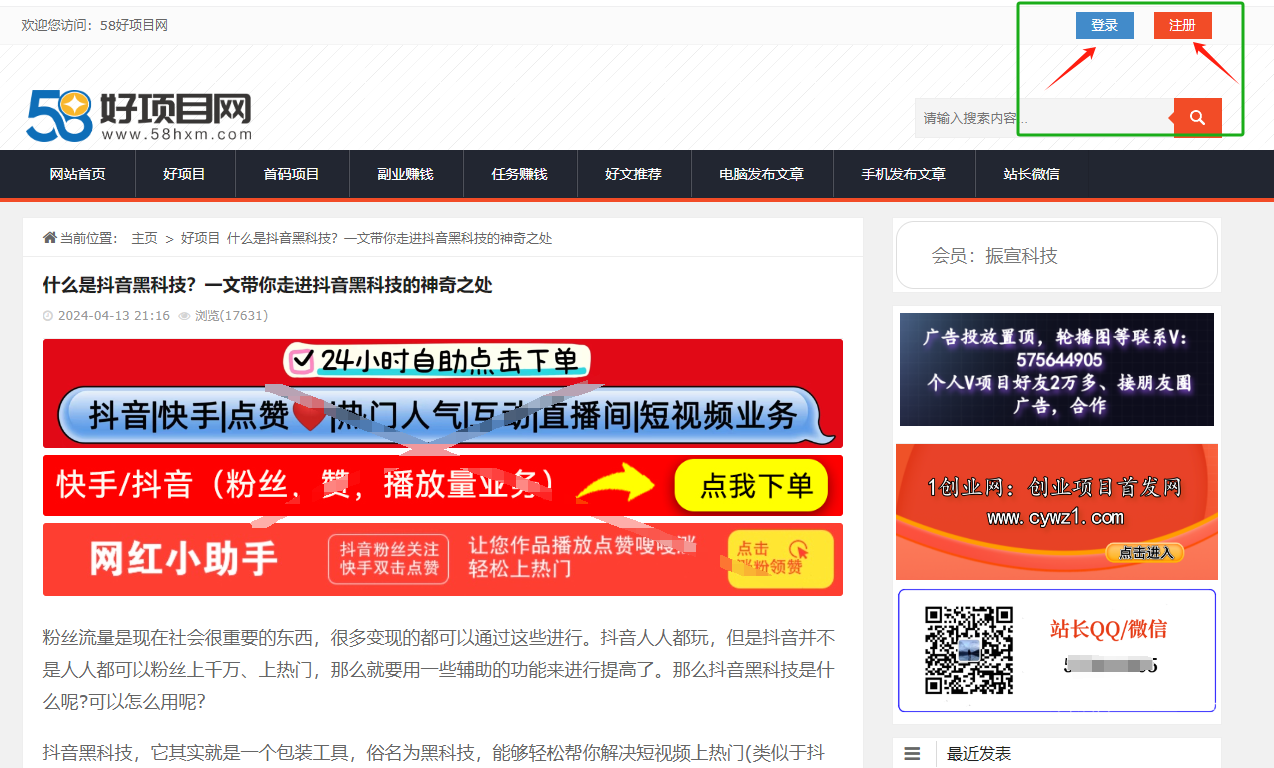The width and height of the screenshot is (1274, 768).
Task: Click the 主页 breadcrumb link
Action: [145, 238]
